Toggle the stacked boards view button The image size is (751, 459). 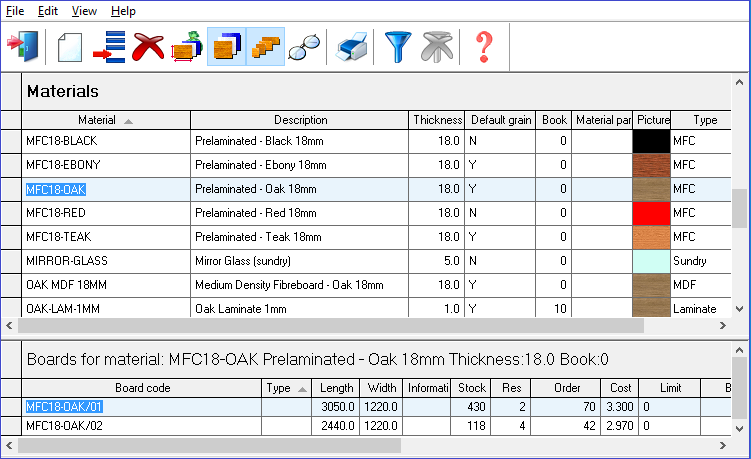[x=226, y=47]
